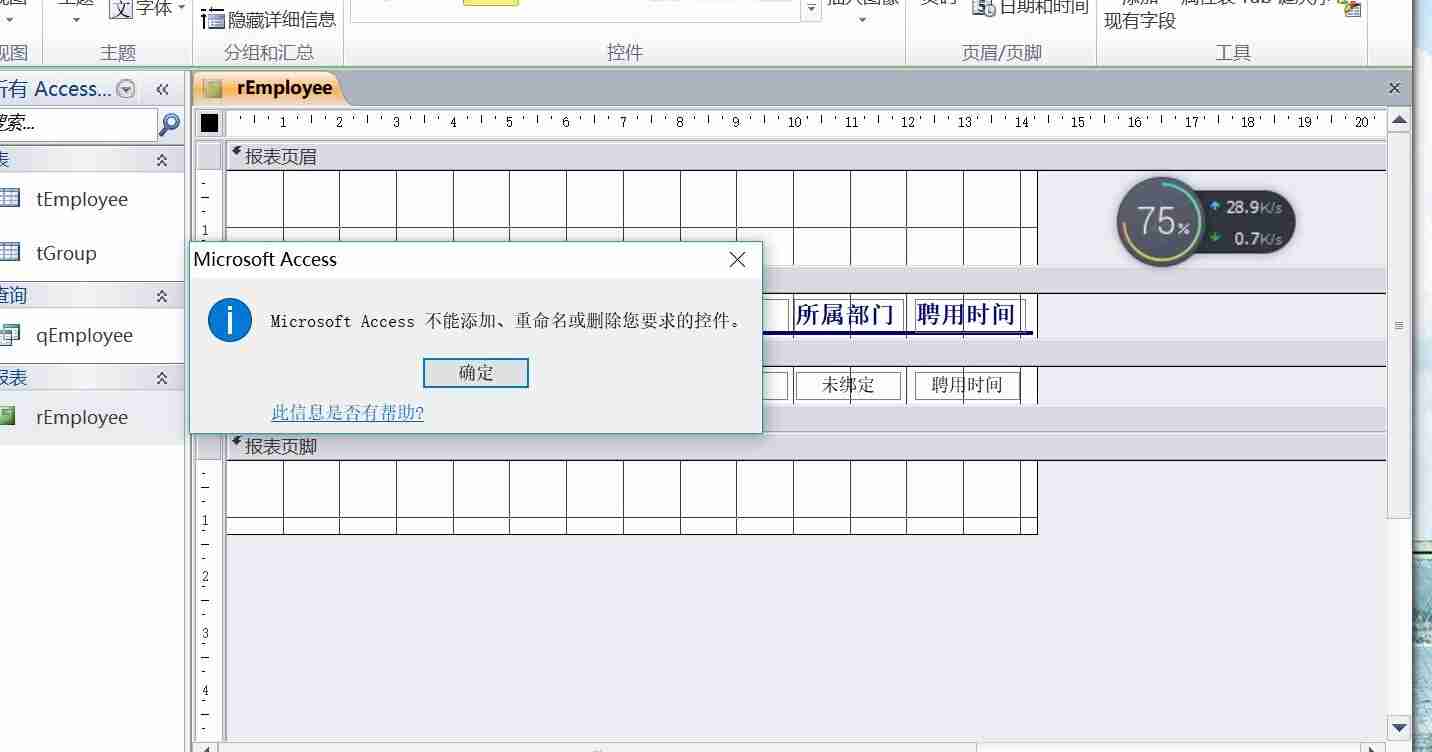1432x752 pixels.
Task: Collapse the 查询 queries group
Action: pyautogui.click(x=162, y=296)
